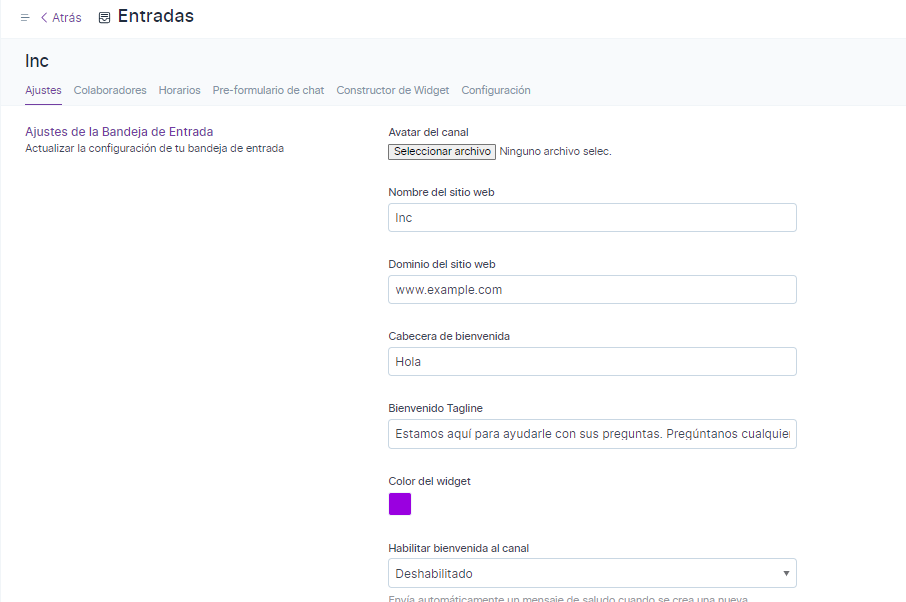The image size is (906, 602).
Task: Focus the Dominio del sitio web field
Action: tap(592, 290)
